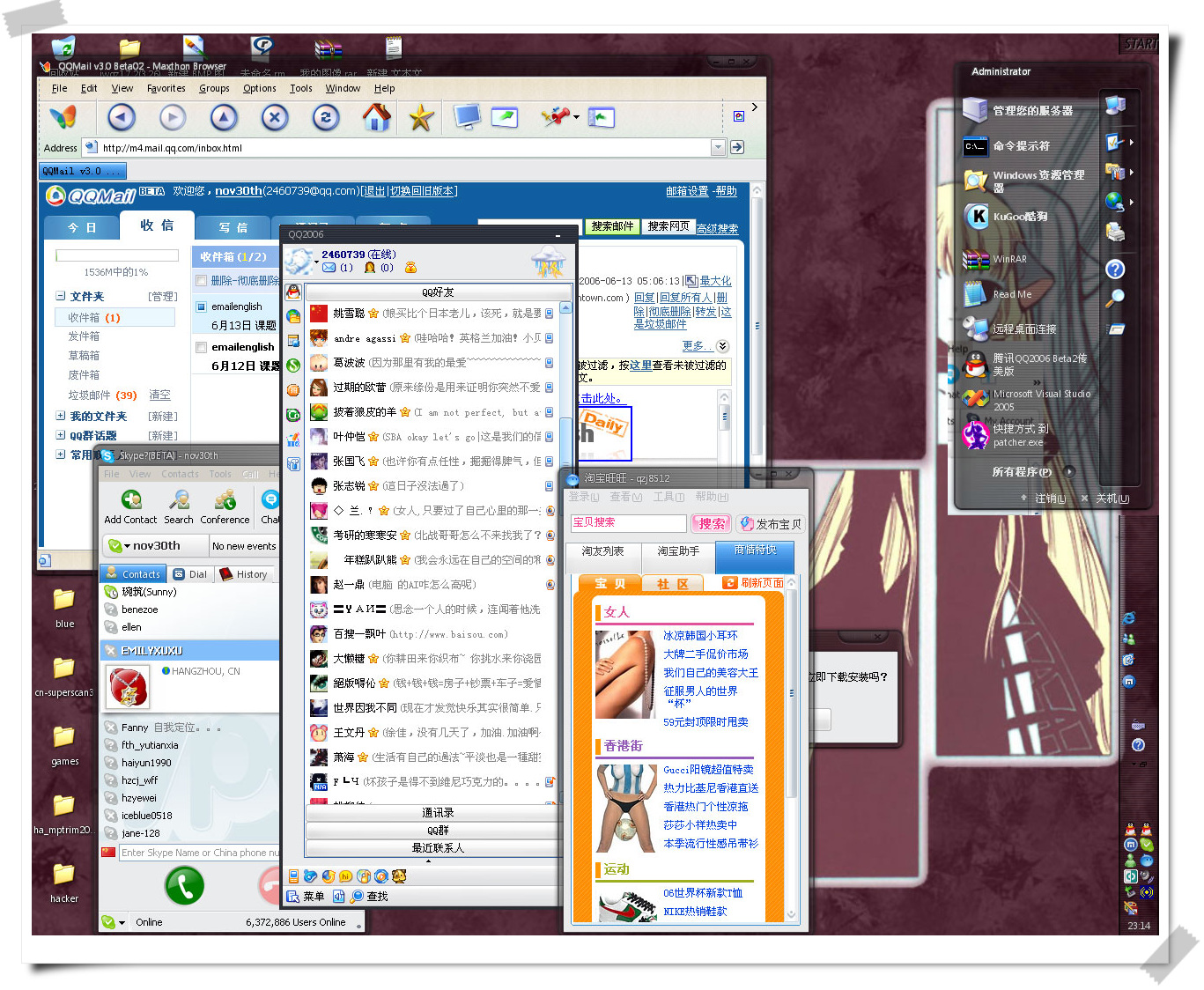
Task: Click QQ 查找 search contacts
Action: [369, 897]
